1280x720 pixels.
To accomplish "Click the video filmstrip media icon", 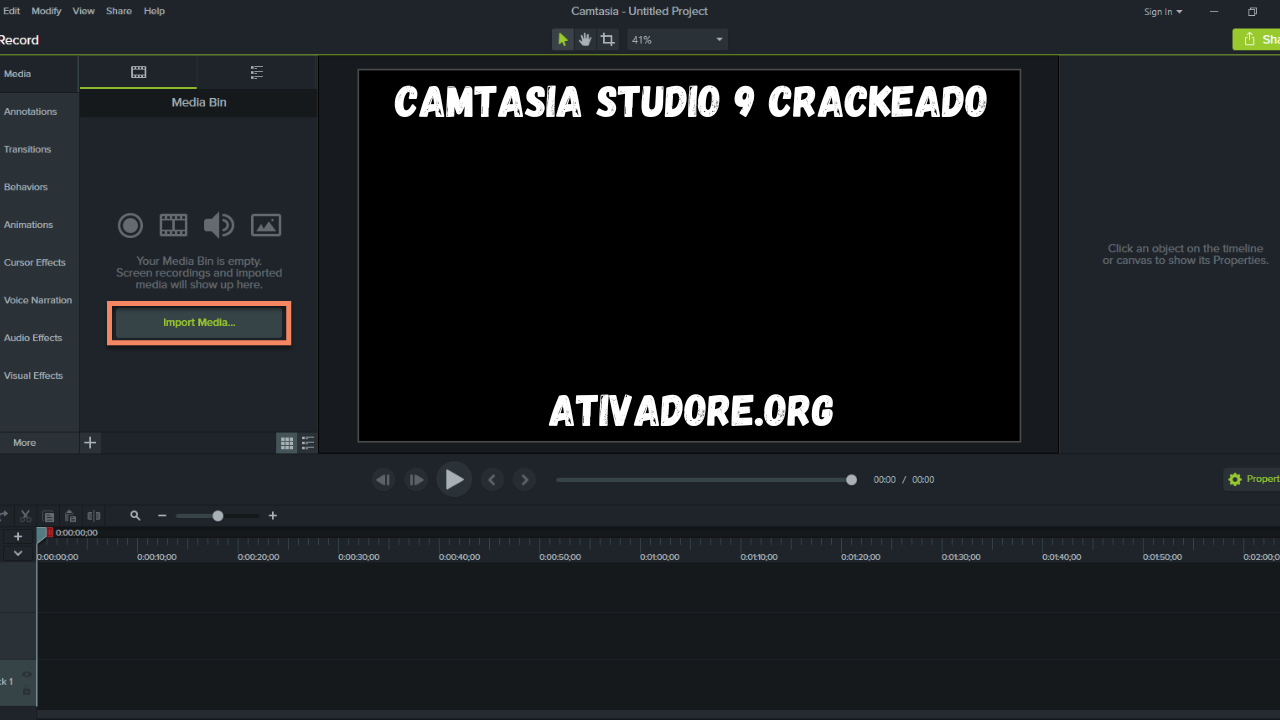I will click(174, 225).
